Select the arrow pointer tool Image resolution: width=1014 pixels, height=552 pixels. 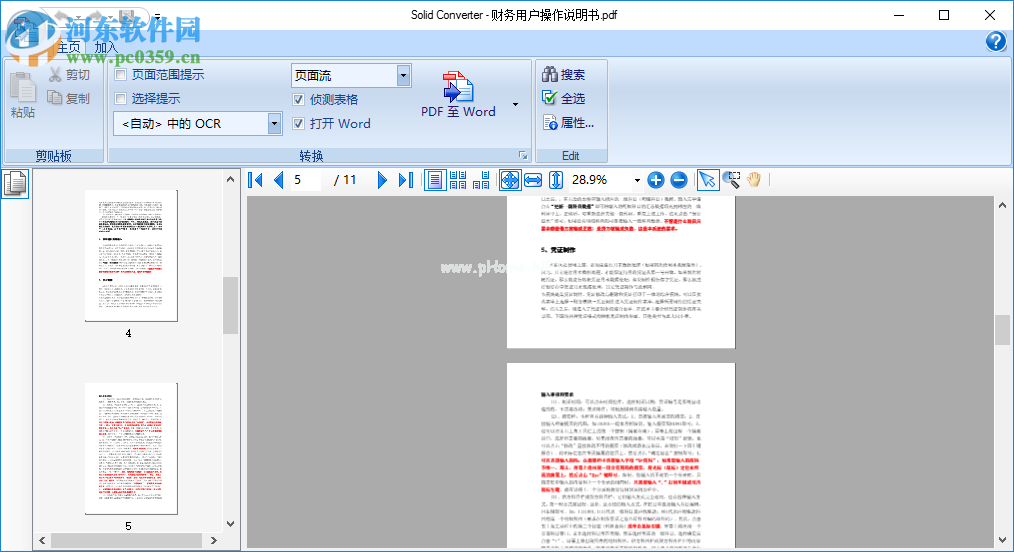[707, 180]
